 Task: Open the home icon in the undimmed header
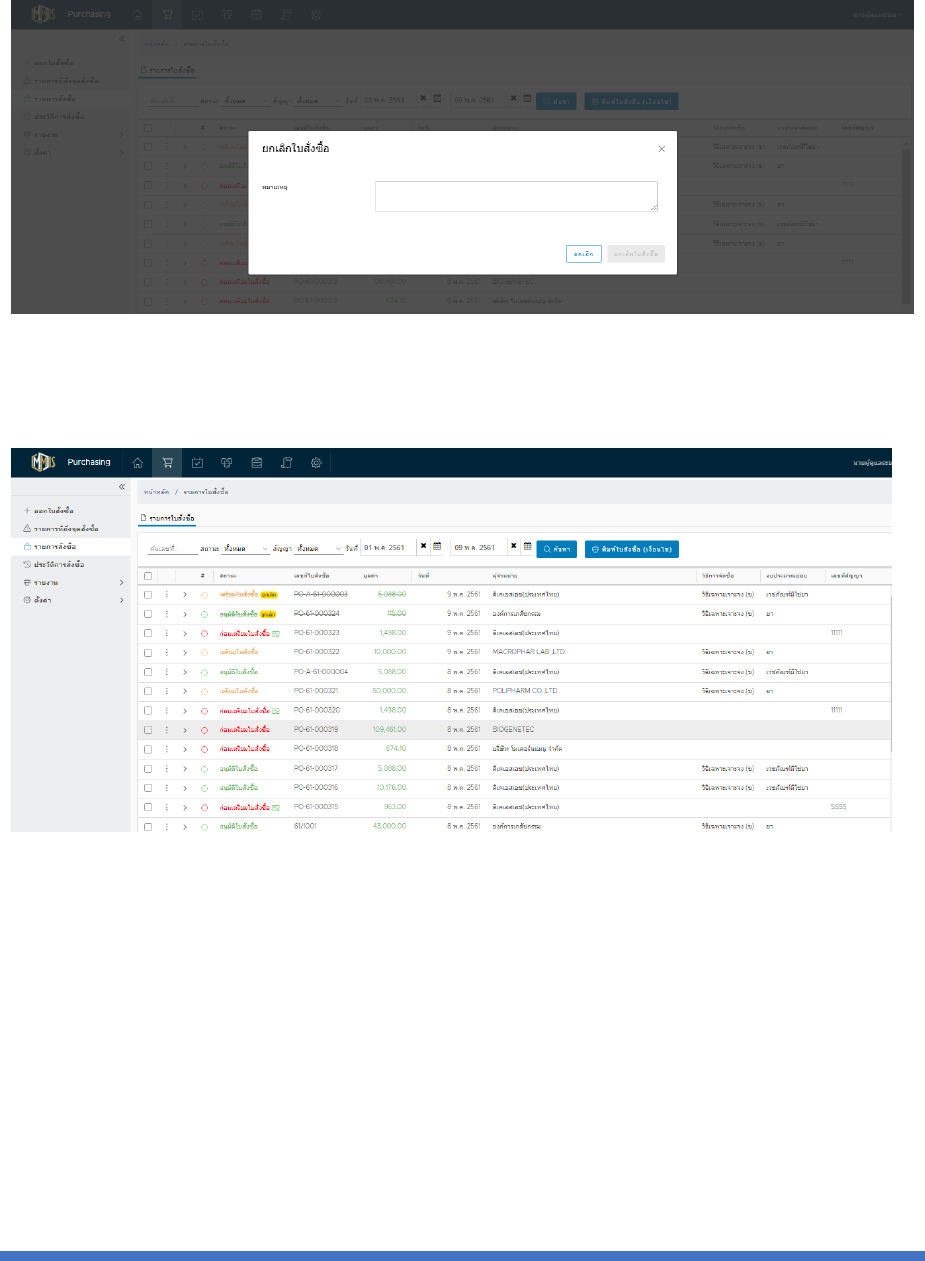(x=138, y=462)
